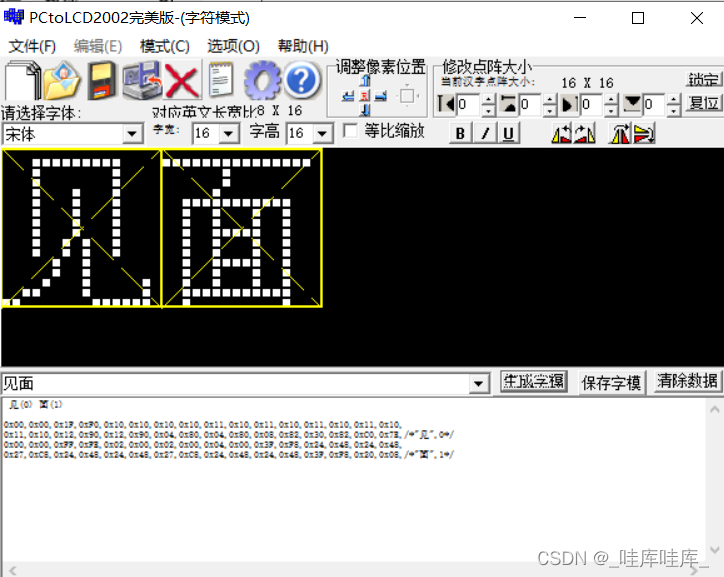Image resolution: width=724 pixels, height=577 pixels.
Task: Click the 生成字模 button
Action: (534, 382)
